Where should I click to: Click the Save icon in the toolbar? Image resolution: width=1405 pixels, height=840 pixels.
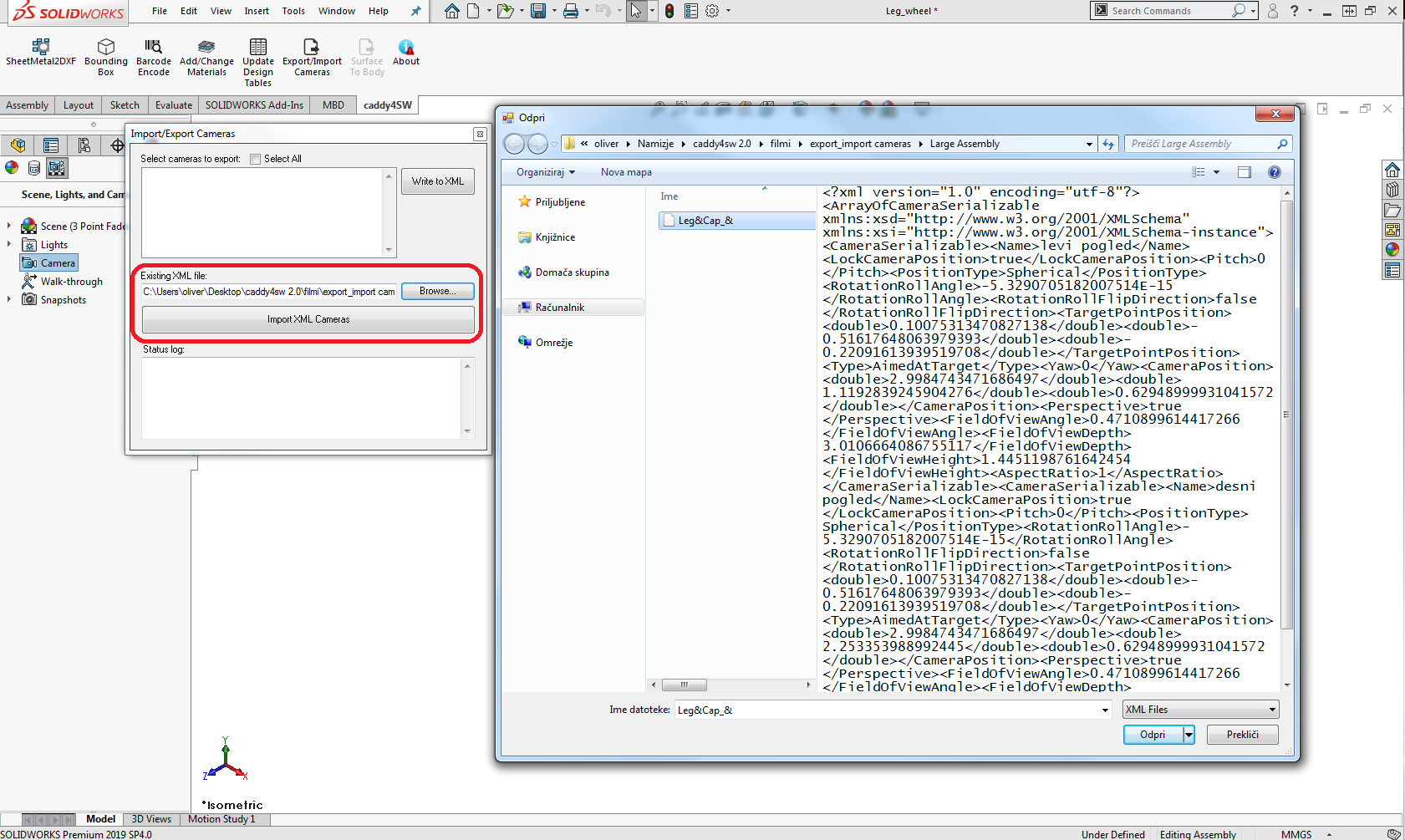(538, 11)
